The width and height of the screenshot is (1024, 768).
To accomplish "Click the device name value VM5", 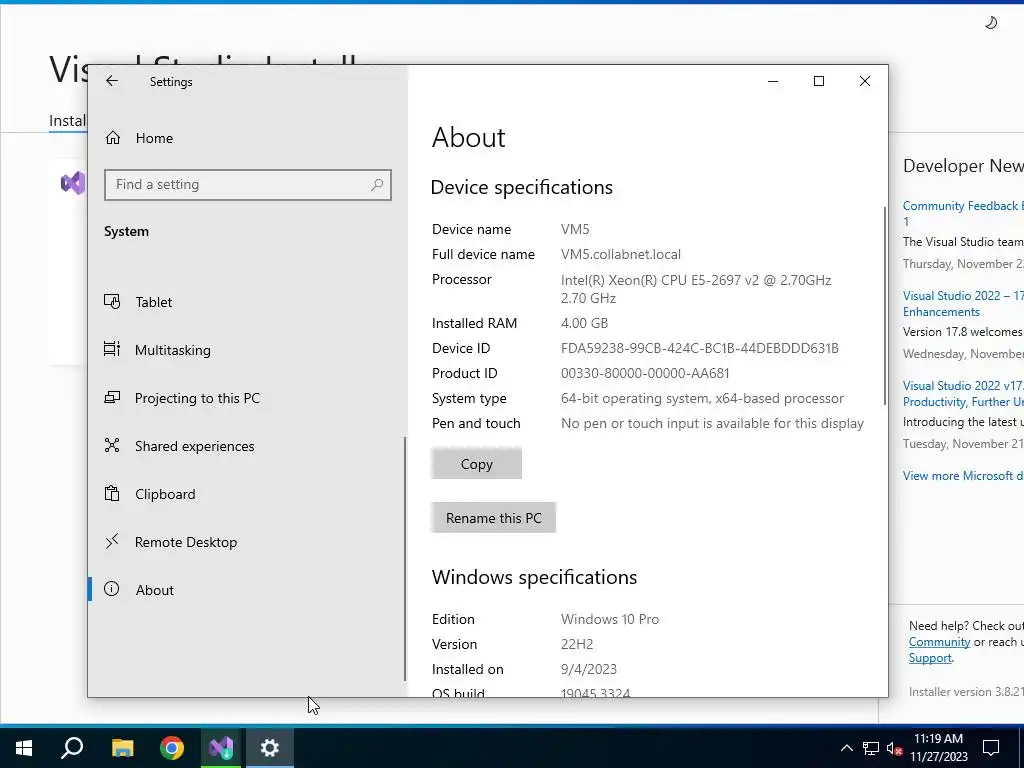I will point(575,229).
